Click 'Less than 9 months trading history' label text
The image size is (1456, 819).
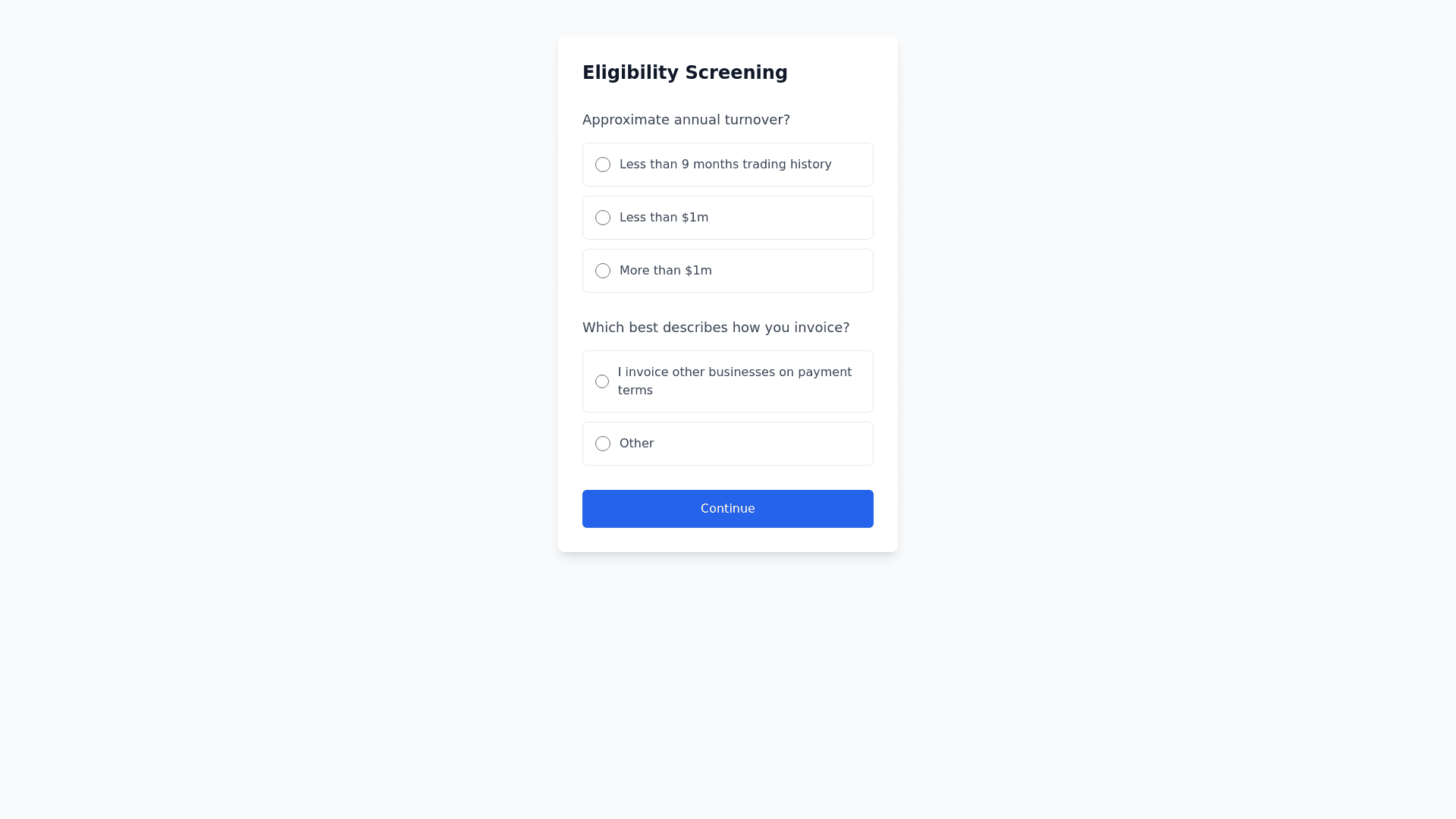click(725, 165)
